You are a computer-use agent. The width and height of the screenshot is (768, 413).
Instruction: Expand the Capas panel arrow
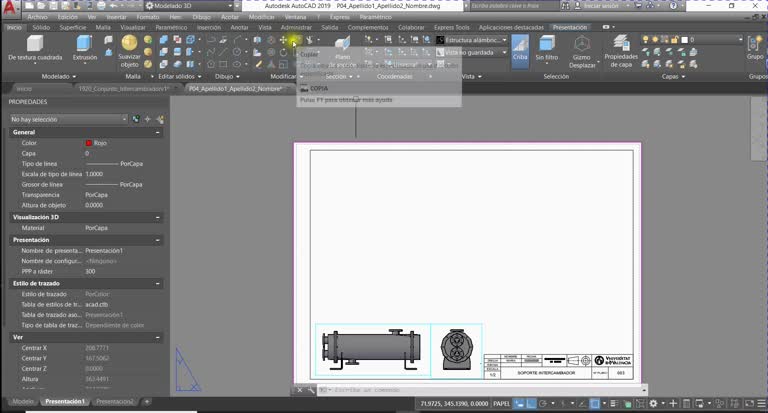click(x=683, y=76)
